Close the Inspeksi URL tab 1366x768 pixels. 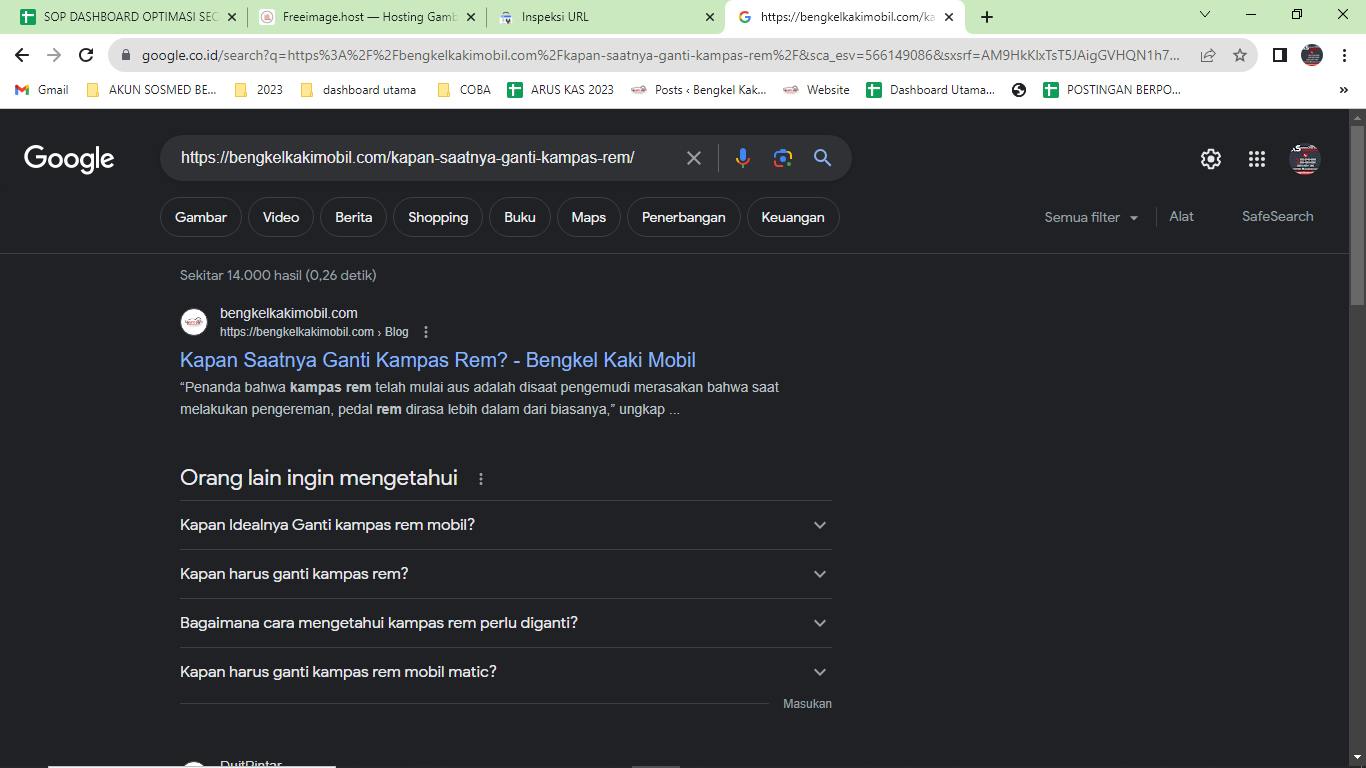click(710, 17)
